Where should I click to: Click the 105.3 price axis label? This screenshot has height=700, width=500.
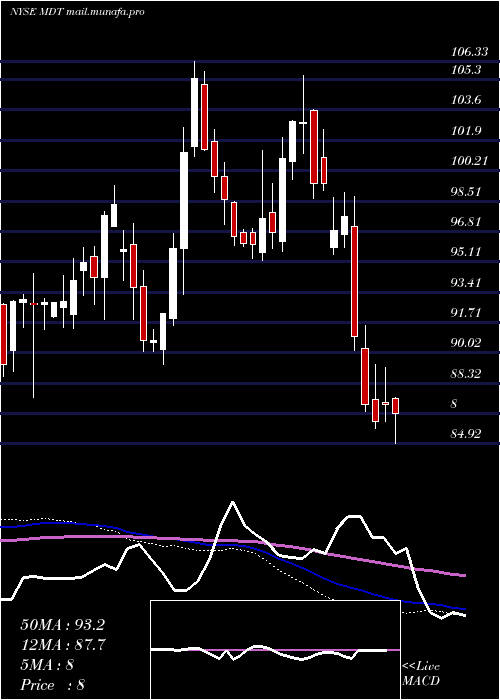467,70
